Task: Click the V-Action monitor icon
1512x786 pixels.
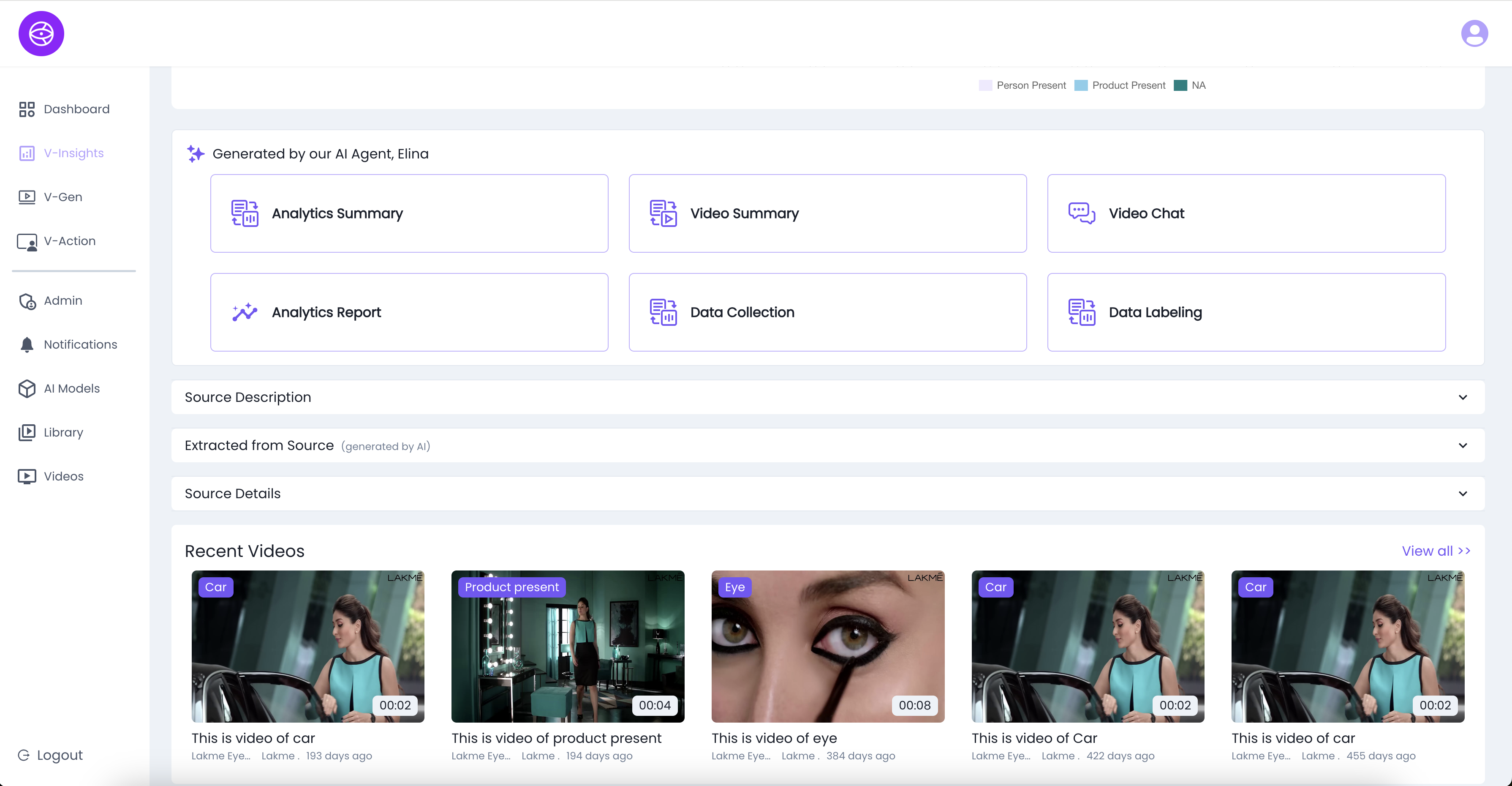Action: [27, 241]
